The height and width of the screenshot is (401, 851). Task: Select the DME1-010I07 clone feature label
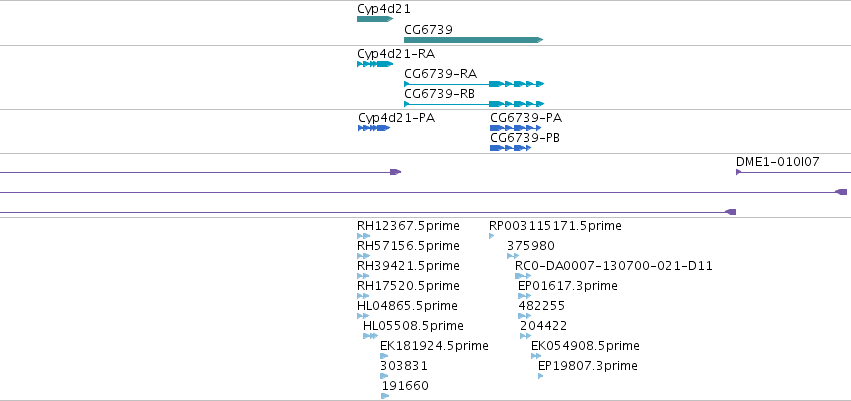coord(778,161)
